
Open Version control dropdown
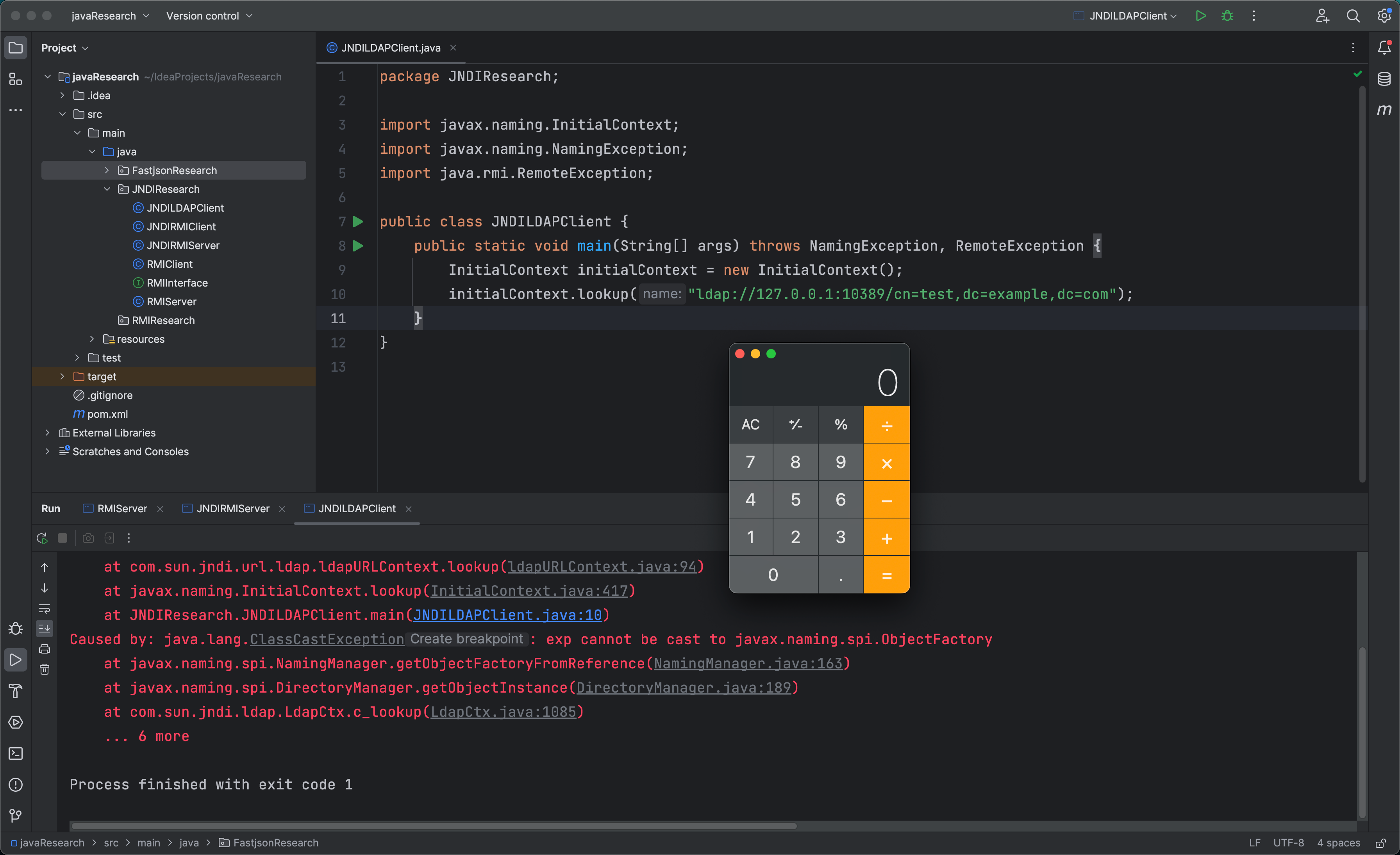point(209,16)
